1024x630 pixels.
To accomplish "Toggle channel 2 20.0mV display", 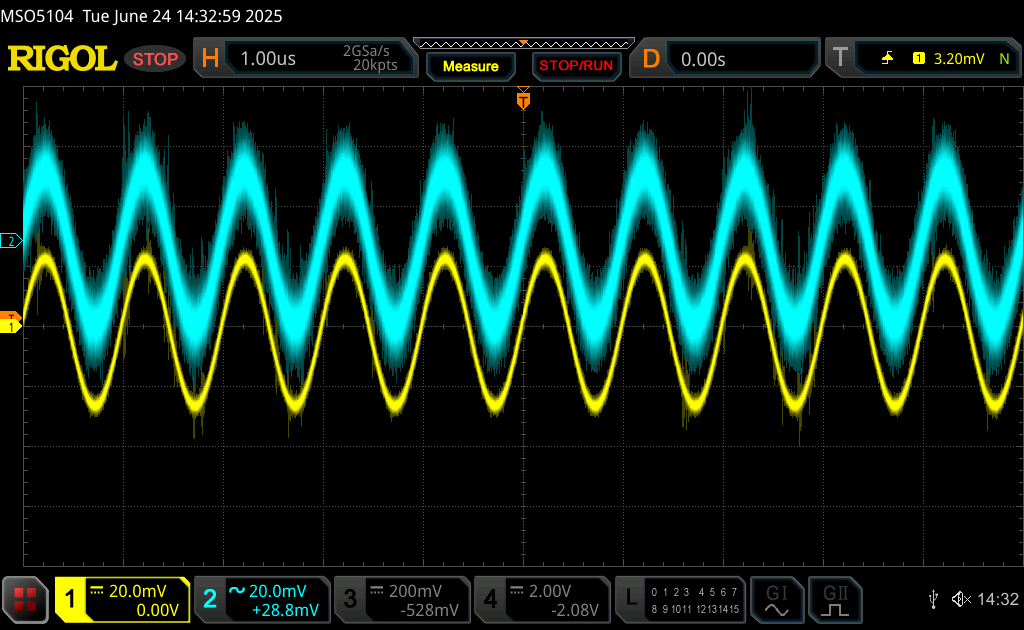I will [262, 599].
